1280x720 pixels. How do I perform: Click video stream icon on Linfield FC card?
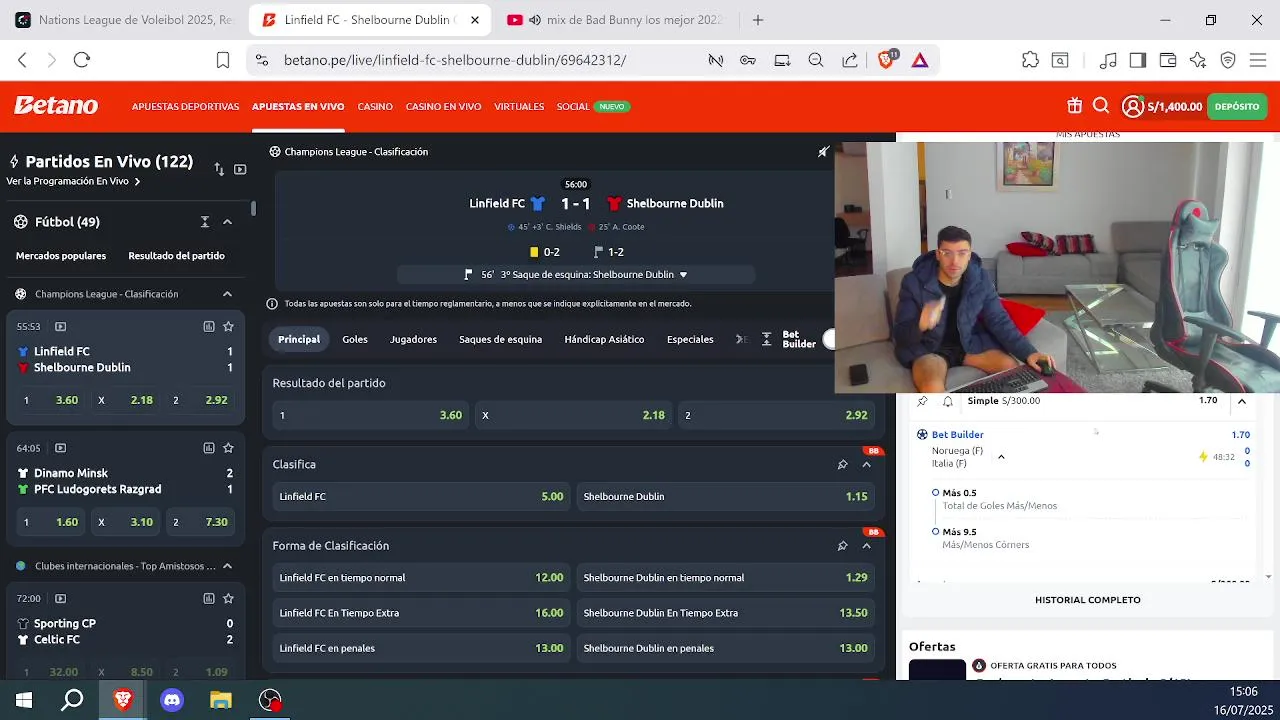click(x=60, y=326)
